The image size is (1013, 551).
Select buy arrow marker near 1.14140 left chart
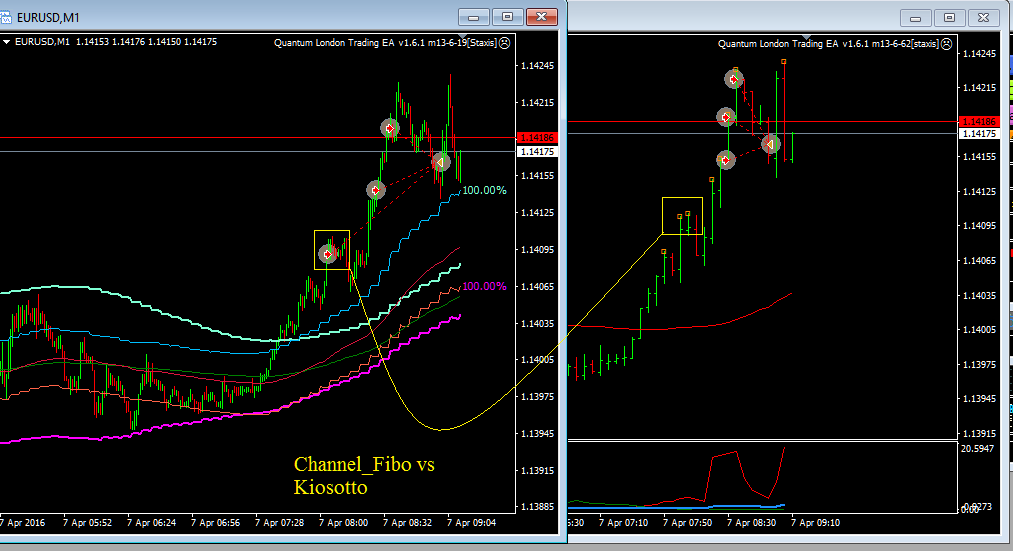[375, 190]
